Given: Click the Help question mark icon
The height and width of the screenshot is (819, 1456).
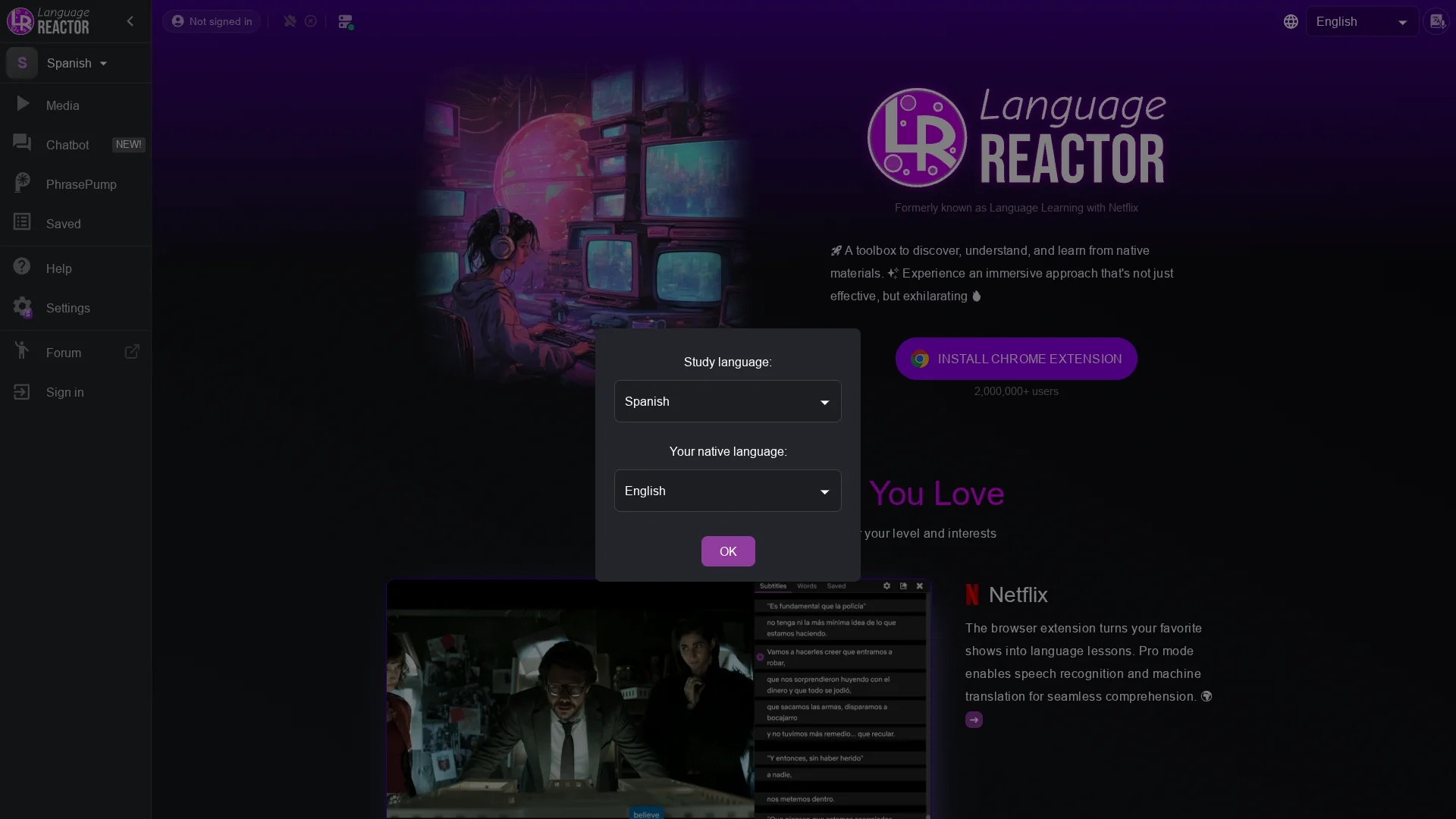Looking at the screenshot, I should point(22,266).
